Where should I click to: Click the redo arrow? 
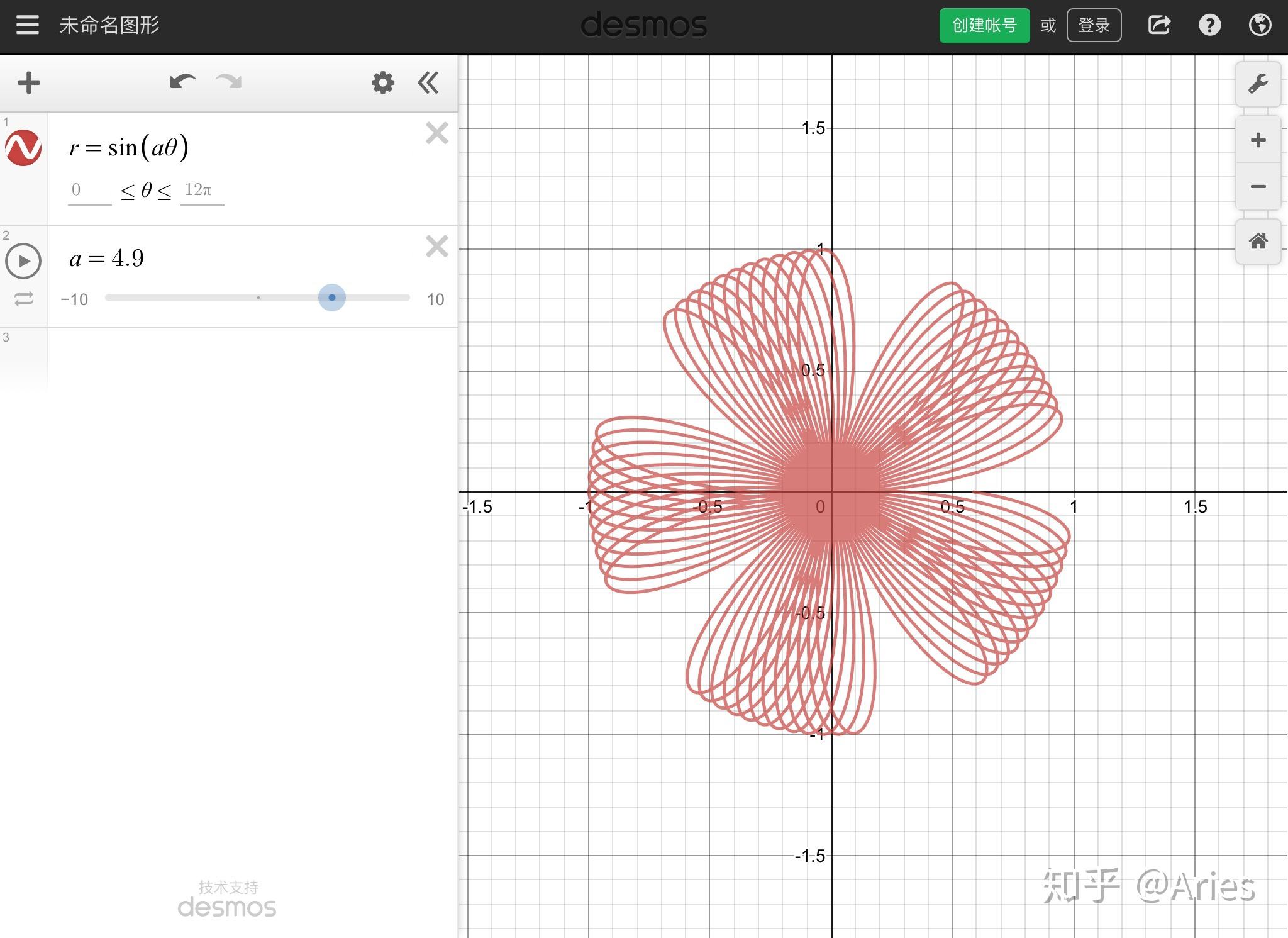coord(229,82)
